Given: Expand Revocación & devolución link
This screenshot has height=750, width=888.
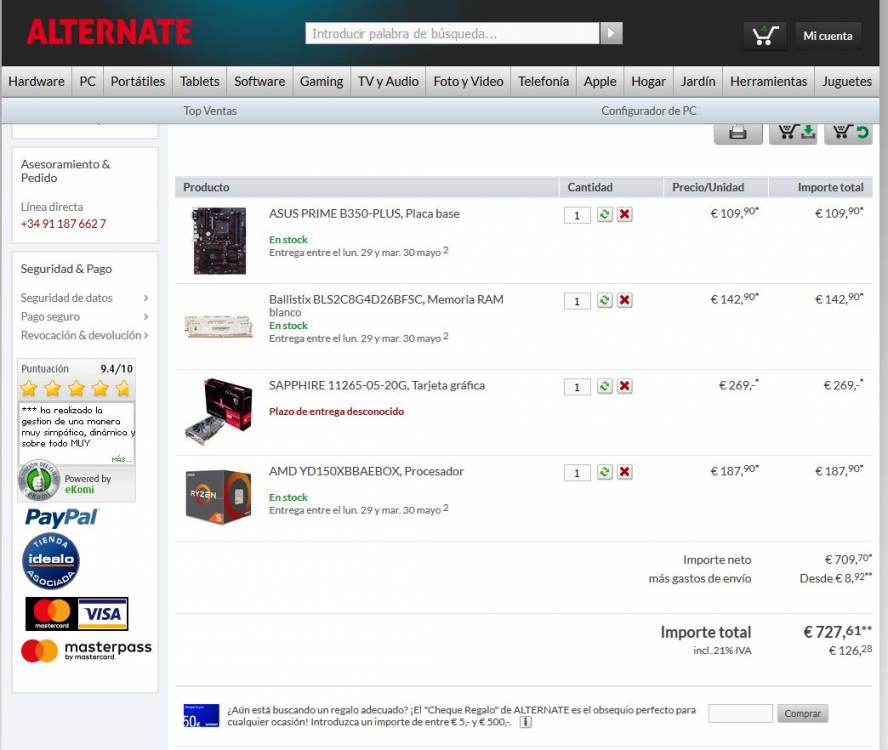Looking at the screenshot, I should (84, 335).
